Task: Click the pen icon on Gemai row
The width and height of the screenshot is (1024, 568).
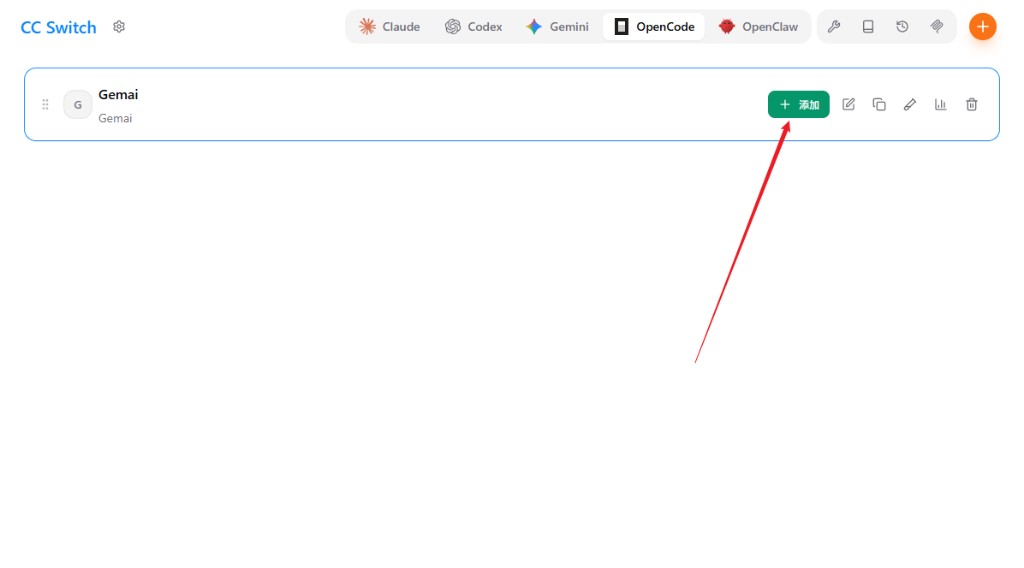Action: [910, 104]
